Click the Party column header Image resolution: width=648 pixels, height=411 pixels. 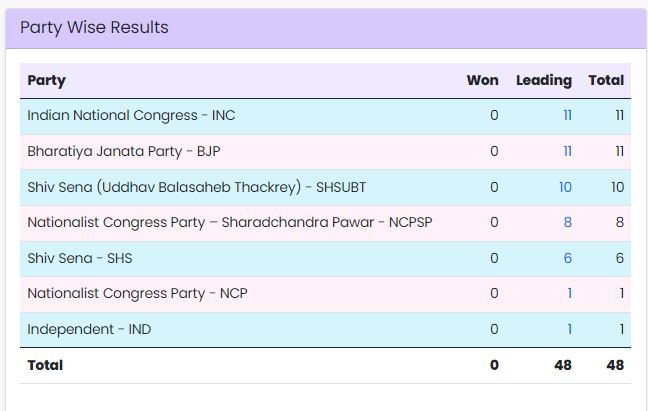pos(46,80)
